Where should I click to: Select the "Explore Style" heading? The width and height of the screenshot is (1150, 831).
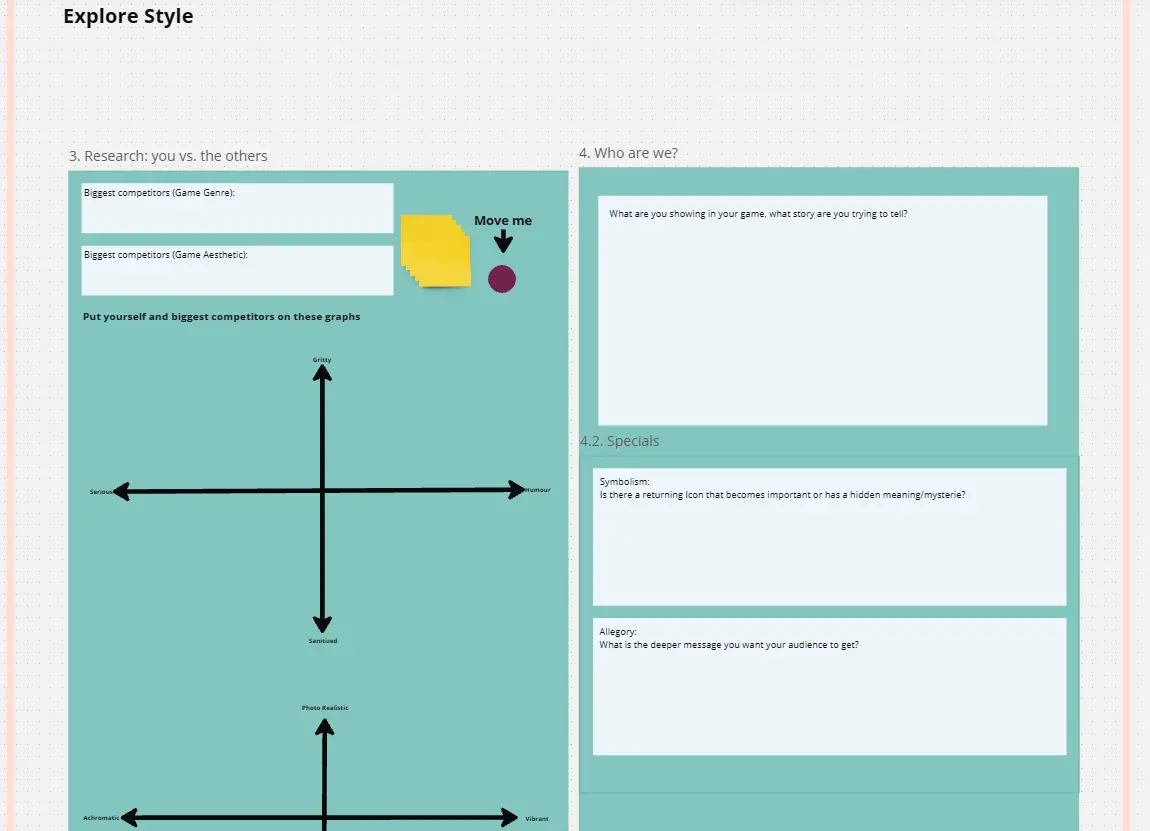128,17
